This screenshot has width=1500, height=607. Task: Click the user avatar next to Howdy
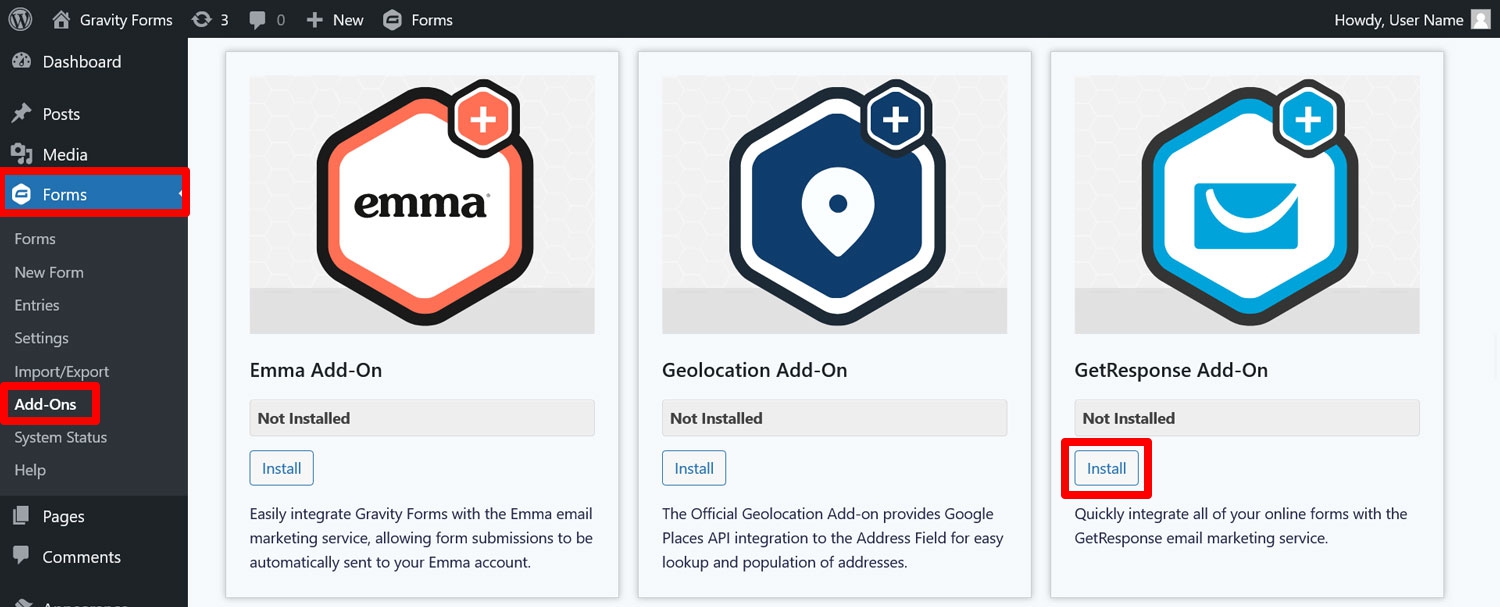pyautogui.click(x=1481, y=19)
